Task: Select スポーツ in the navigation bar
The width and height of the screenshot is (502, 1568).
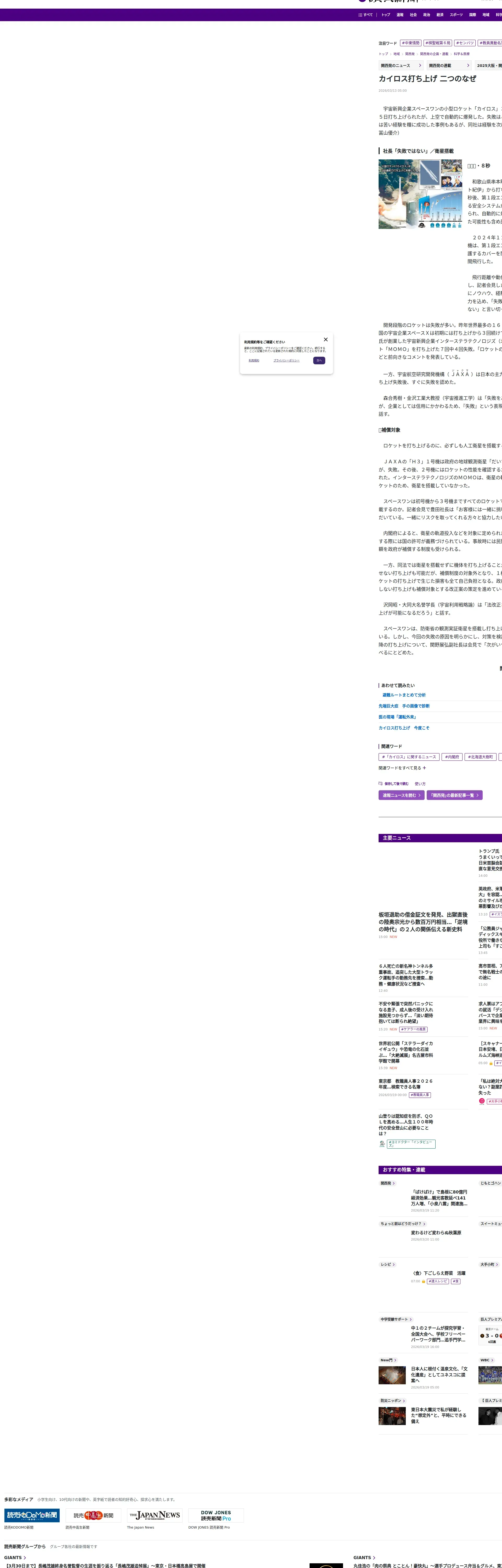Action: (456, 15)
